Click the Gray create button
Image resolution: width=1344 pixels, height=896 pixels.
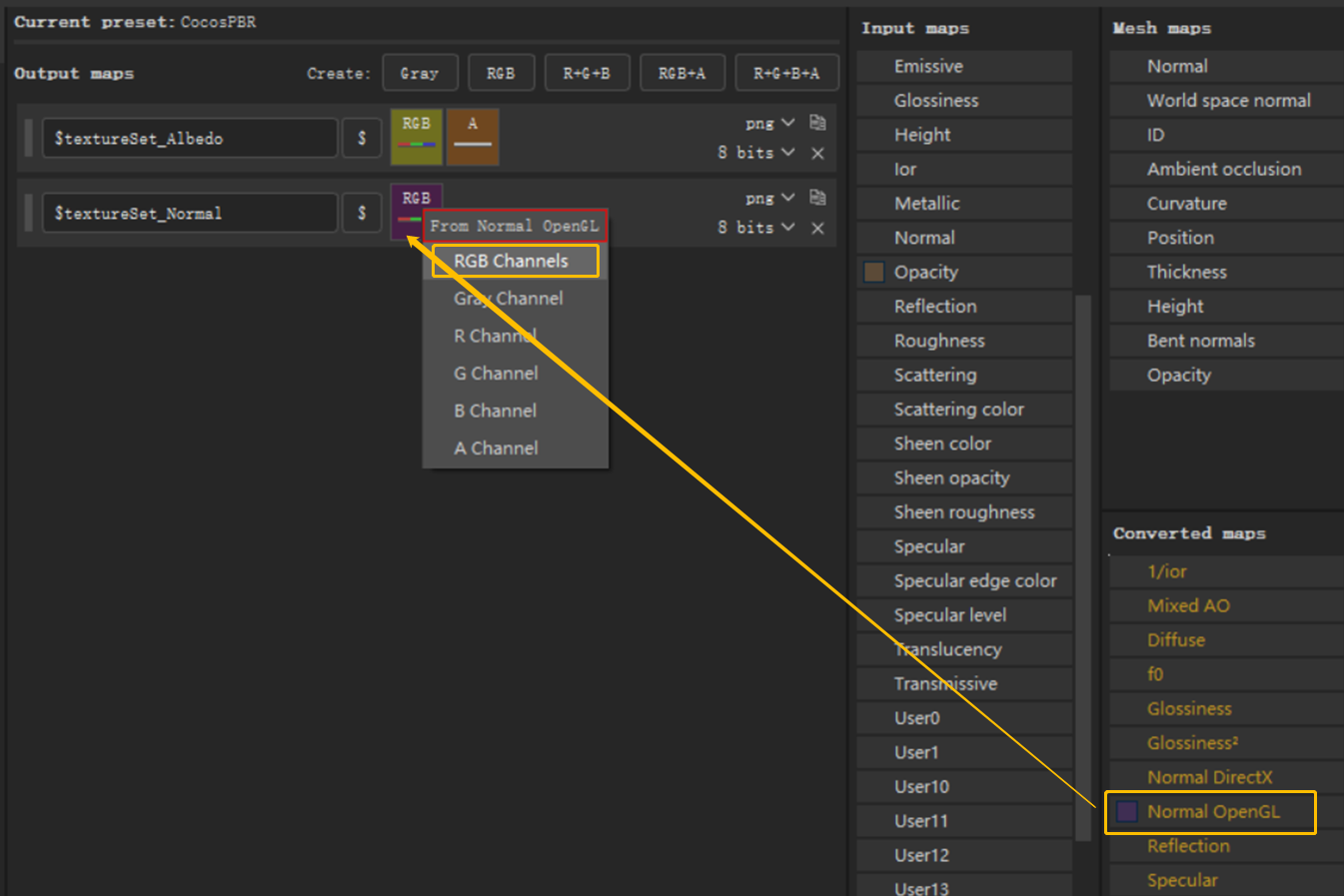click(420, 72)
